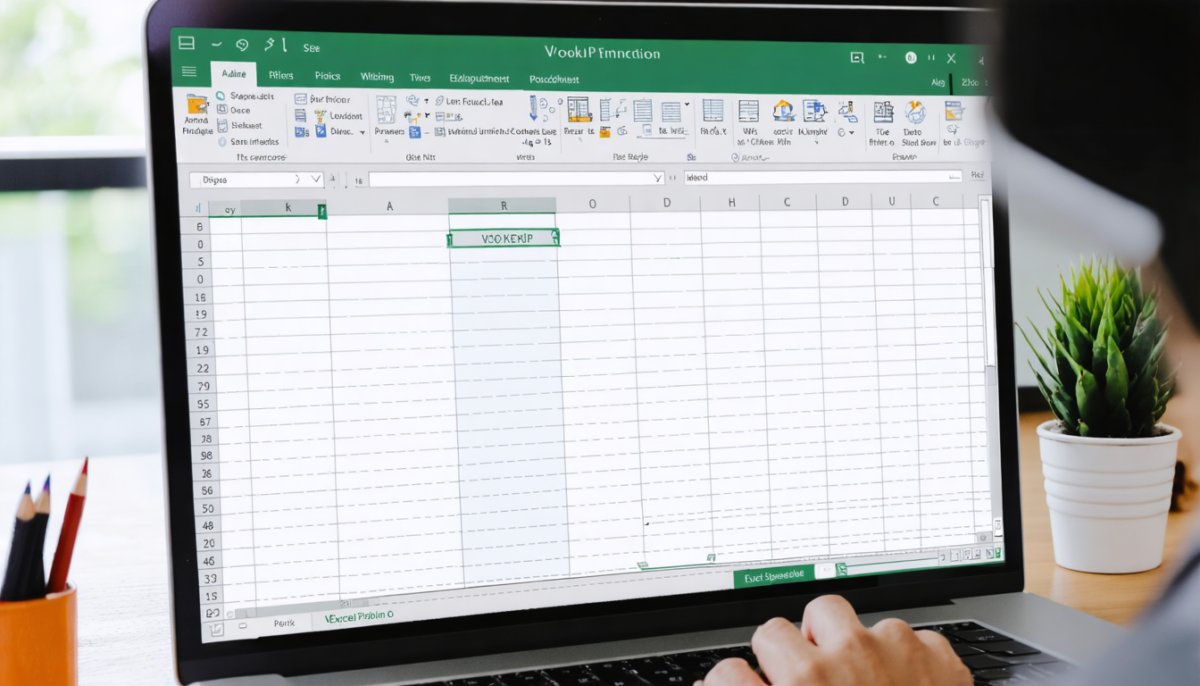This screenshot has width=1200, height=686.
Task: Select row header '87'
Action: click(204, 422)
